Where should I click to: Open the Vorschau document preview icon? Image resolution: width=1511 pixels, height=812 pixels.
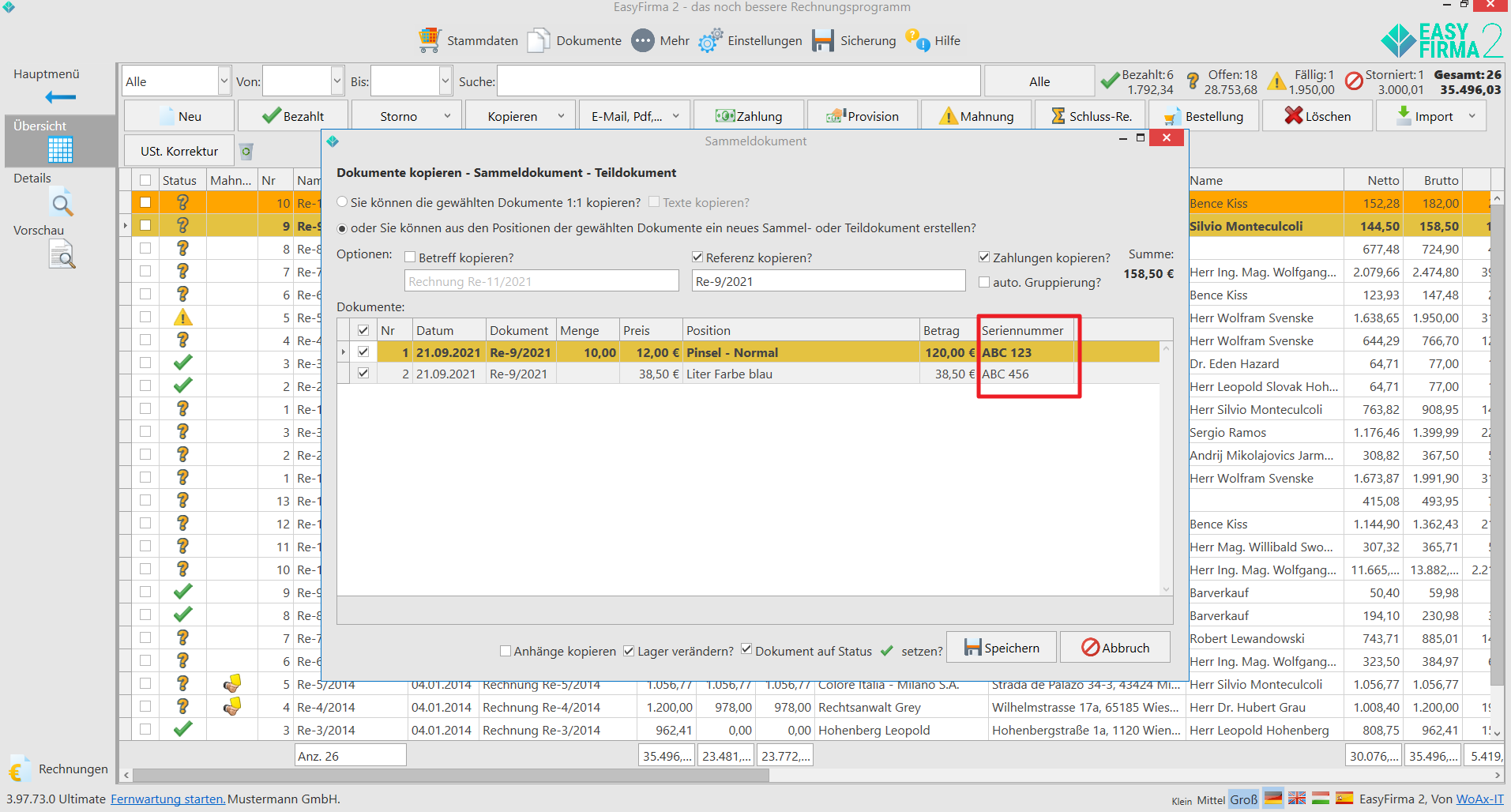[x=62, y=255]
